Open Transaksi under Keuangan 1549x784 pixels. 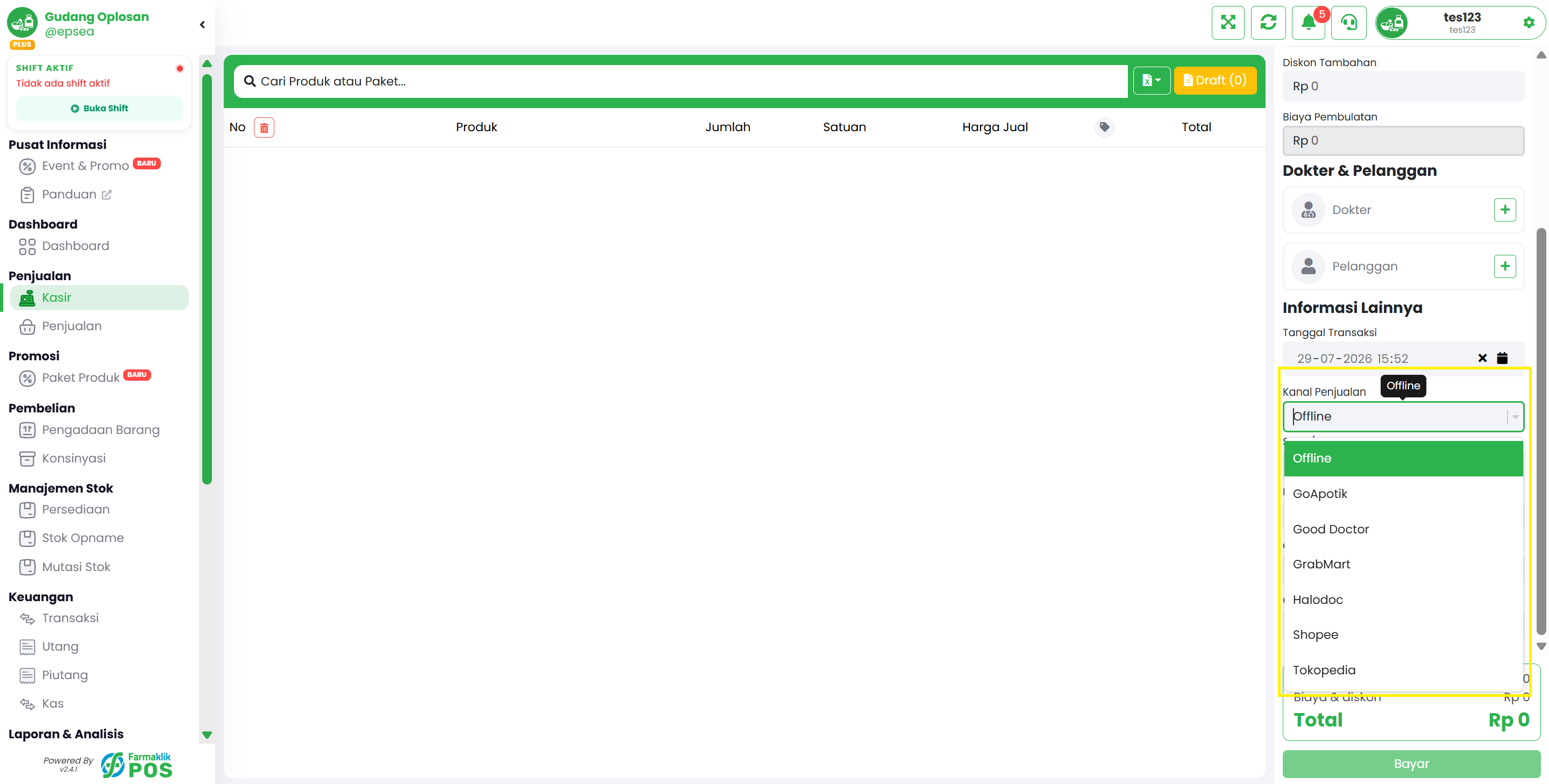coord(99,618)
